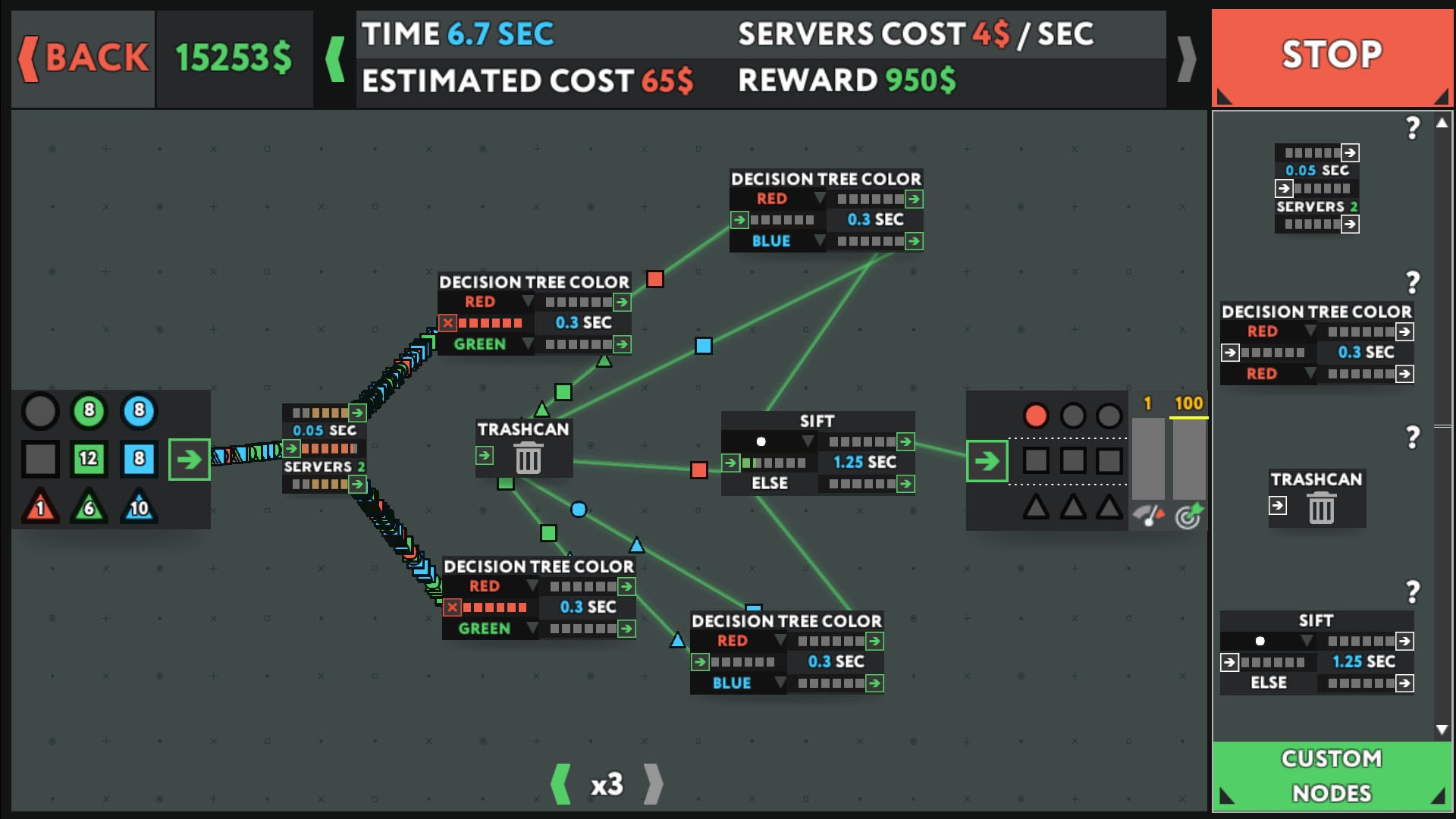Click the green input arrow on output panel

pyautogui.click(x=987, y=460)
